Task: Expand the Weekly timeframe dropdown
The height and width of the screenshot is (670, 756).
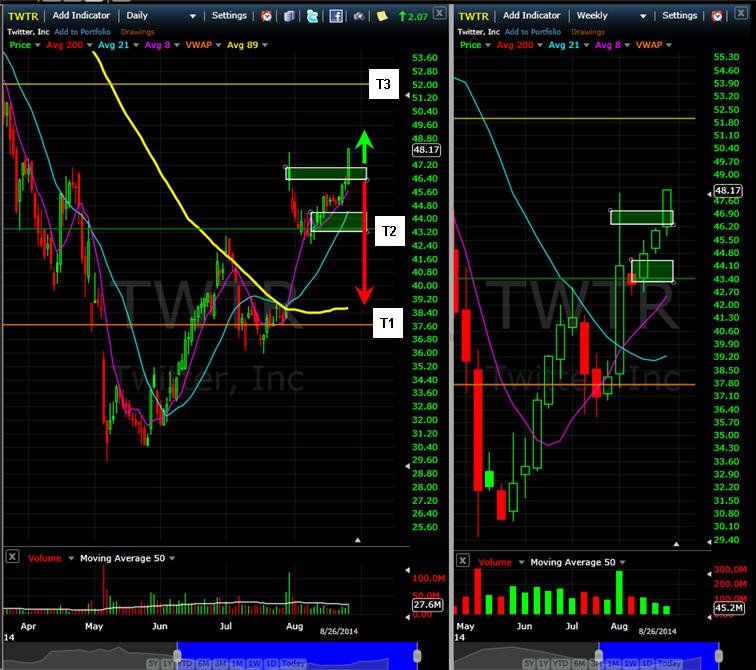Action: 643,16
